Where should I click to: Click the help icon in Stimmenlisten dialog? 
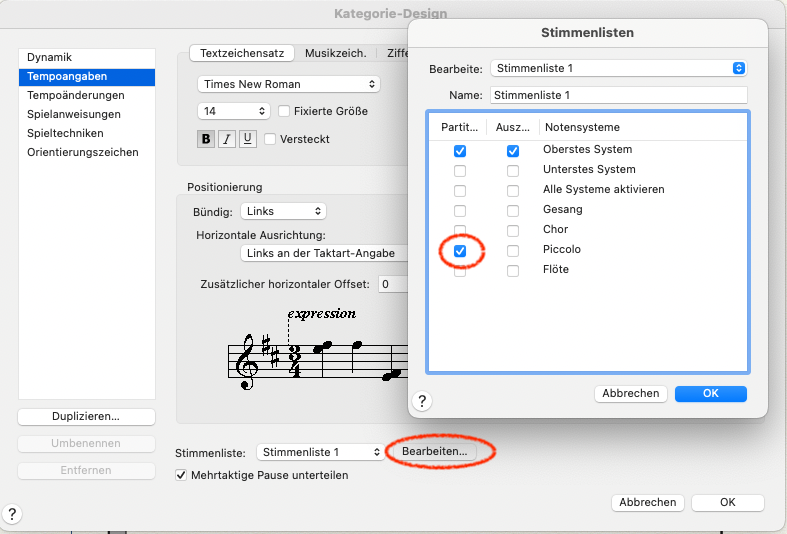click(x=422, y=401)
